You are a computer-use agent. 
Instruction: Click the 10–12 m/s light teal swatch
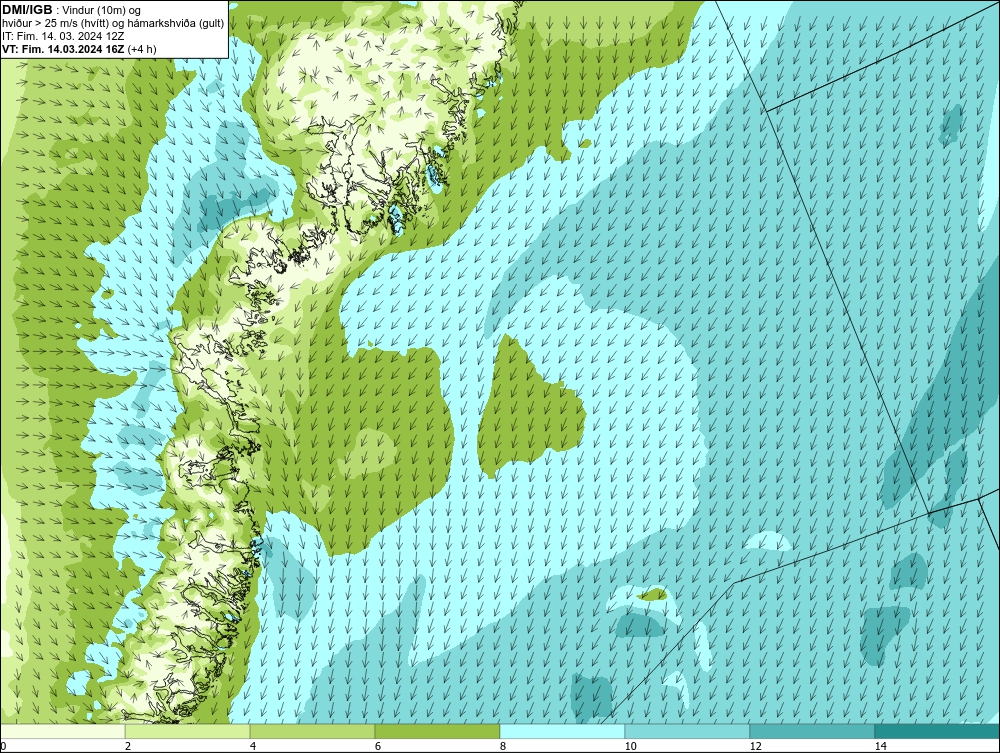point(688,731)
